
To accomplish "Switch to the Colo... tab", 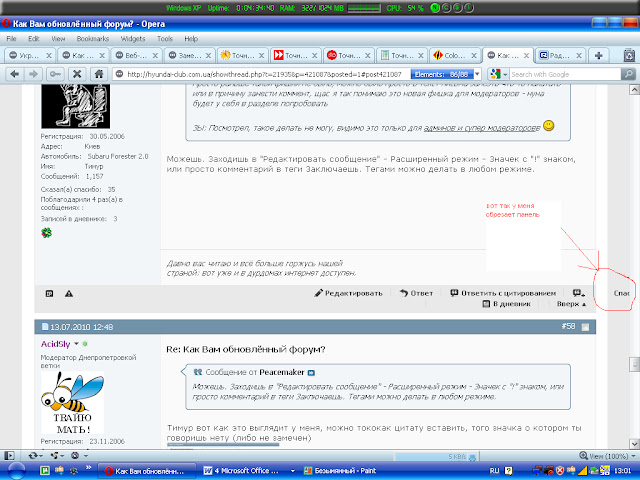I will pyautogui.click(x=455, y=55).
